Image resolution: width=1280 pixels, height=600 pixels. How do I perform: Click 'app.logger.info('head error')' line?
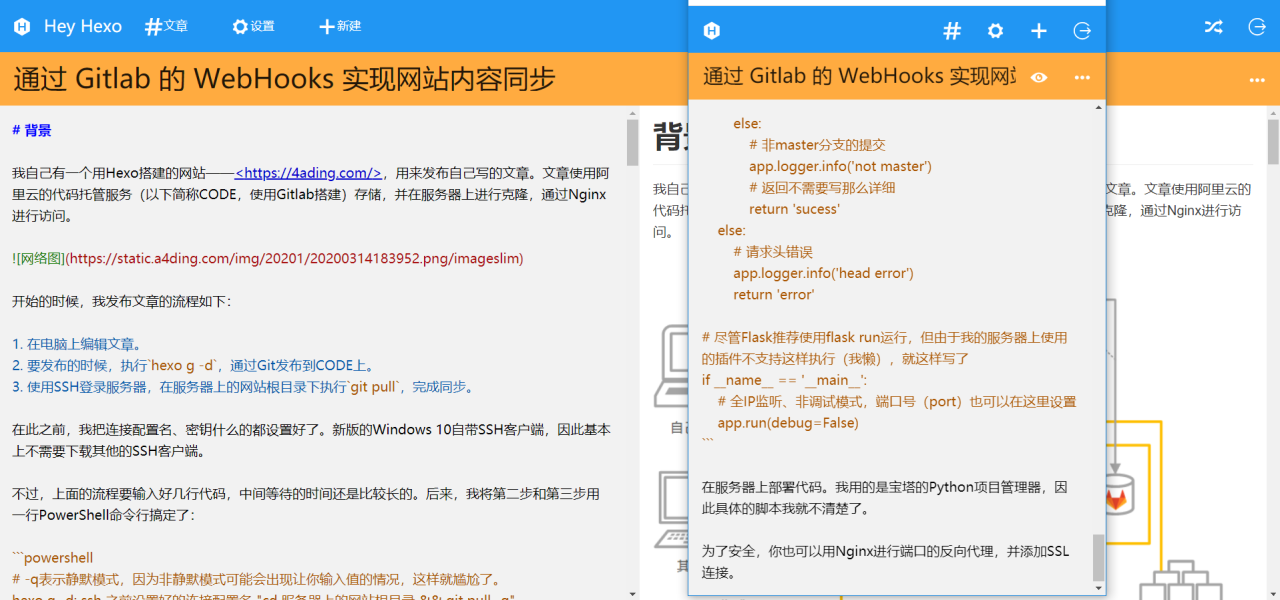(x=823, y=273)
